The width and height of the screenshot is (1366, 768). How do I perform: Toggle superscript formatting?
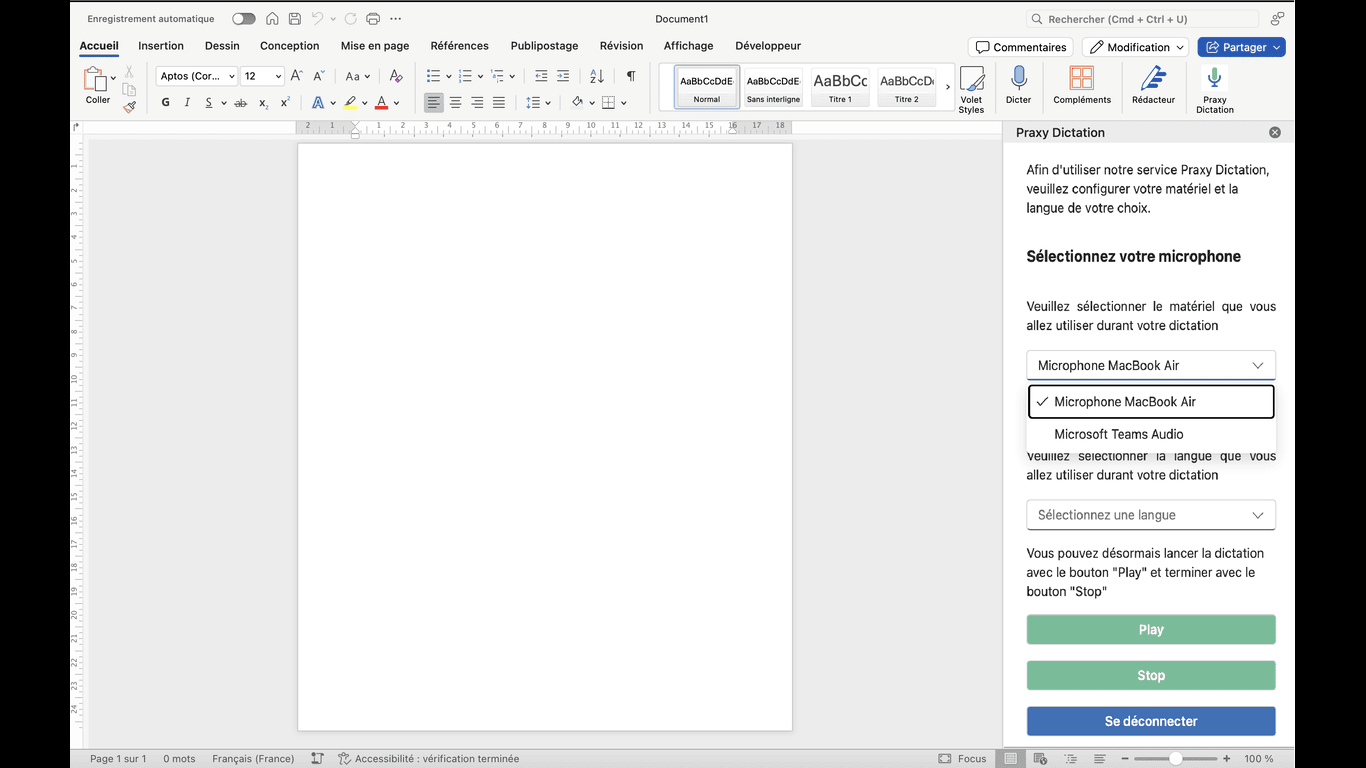[x=285, y=103]
